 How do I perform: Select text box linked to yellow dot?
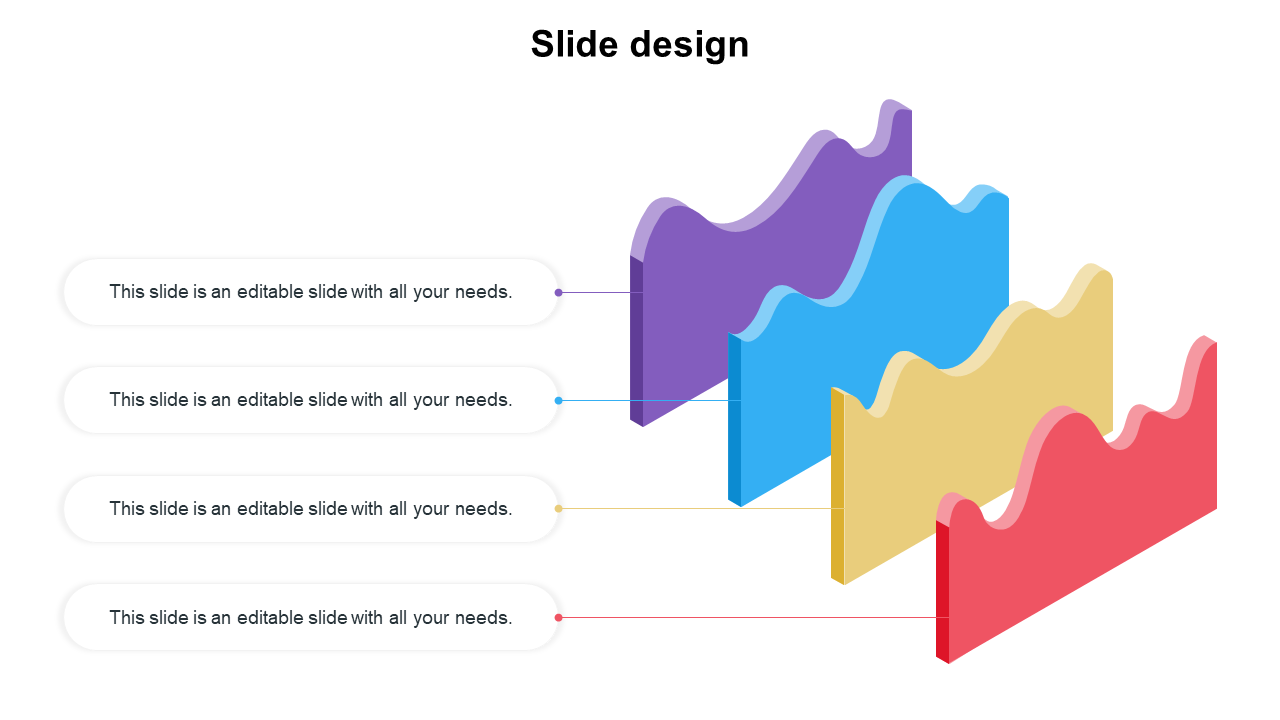311,508
